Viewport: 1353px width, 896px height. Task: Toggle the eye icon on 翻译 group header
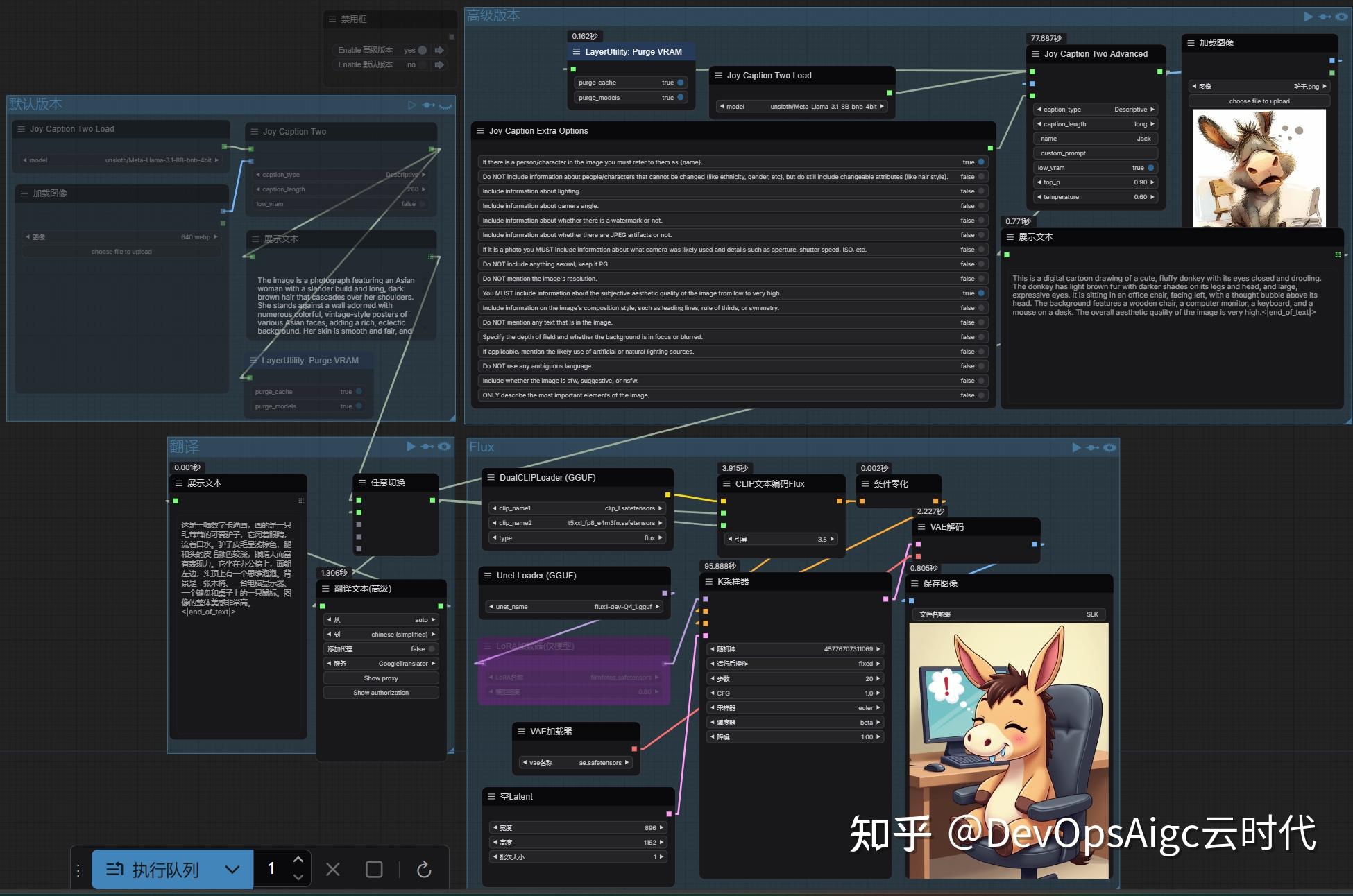tap(445, 447)
